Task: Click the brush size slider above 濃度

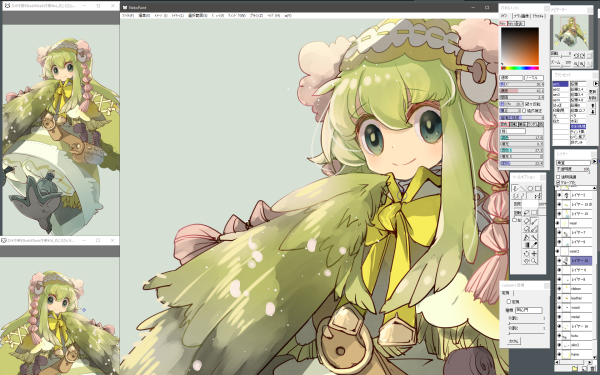Action: (x=522, y=84)
